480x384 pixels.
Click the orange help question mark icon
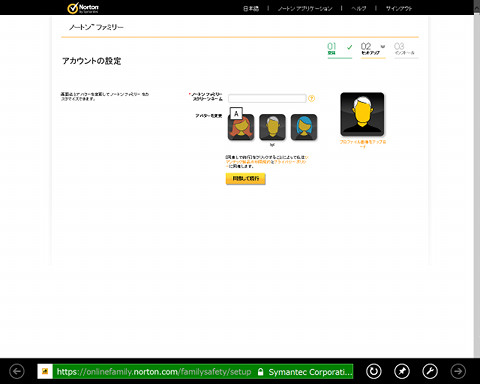pyautogui.click(x=311, y=98)
